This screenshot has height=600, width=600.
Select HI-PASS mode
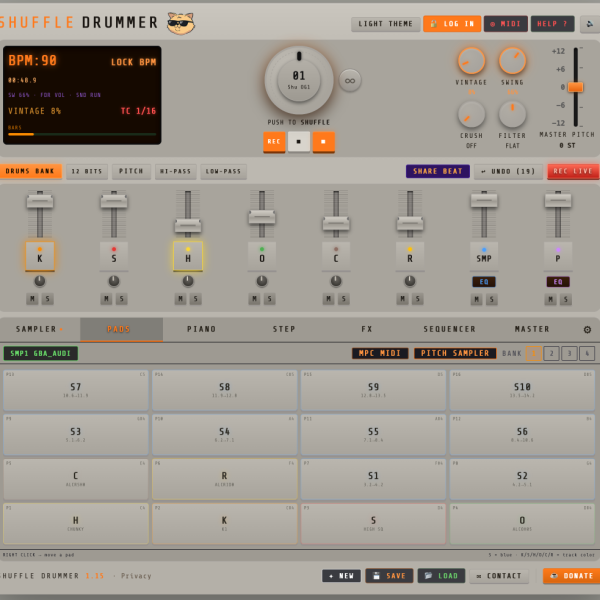(175, 171)
